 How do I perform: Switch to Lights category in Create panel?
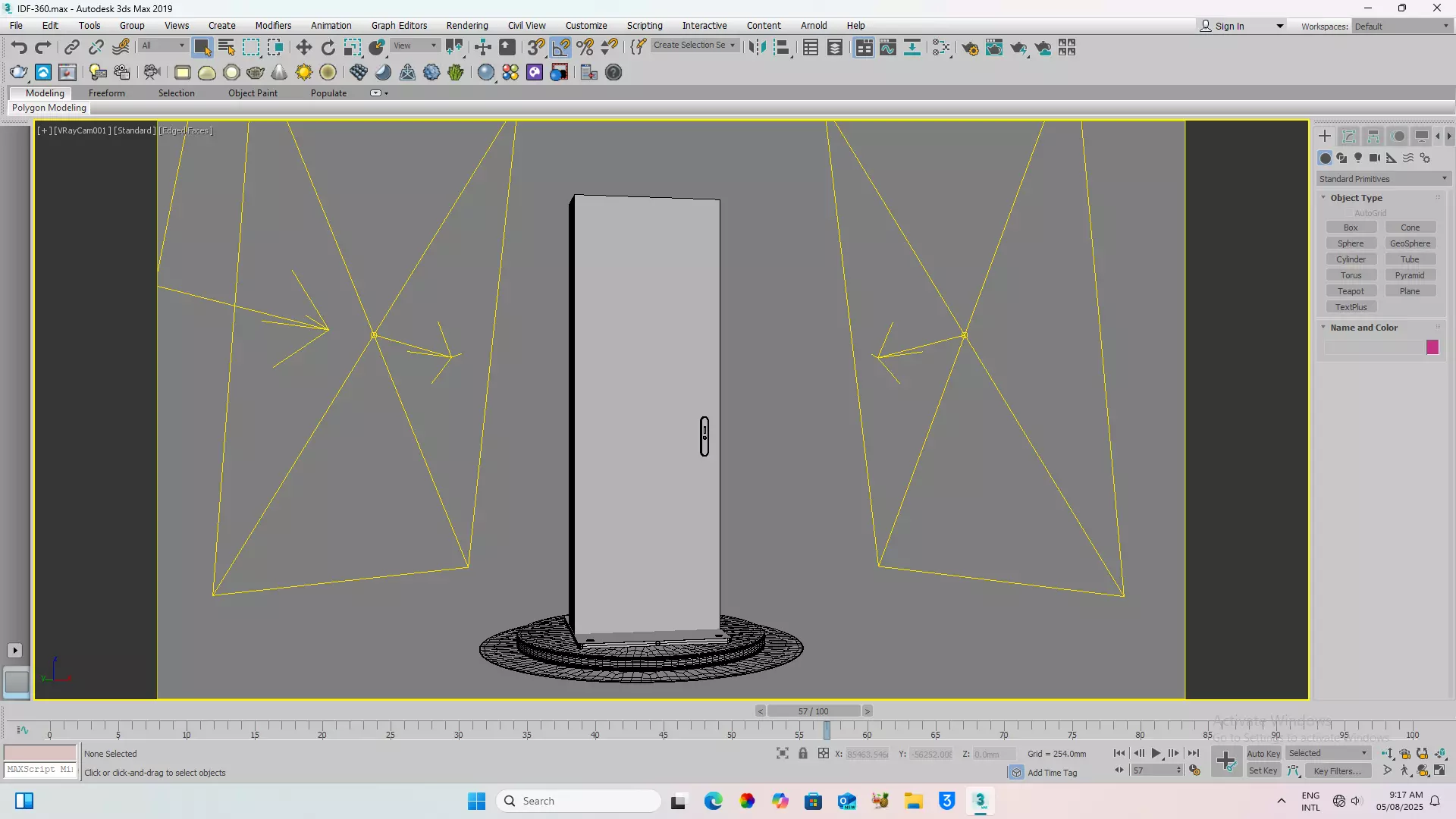click(x=1358, y=158)
